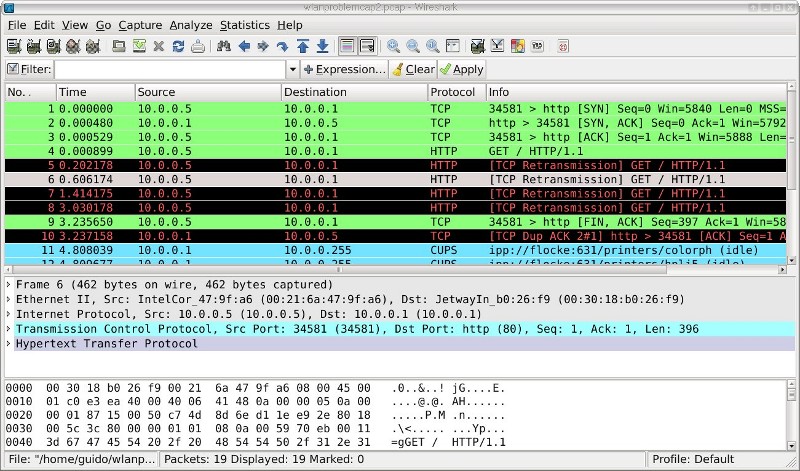The image size is (800, 471).
Task: Open help icon at toolbar end
Action: click(563, 46)
